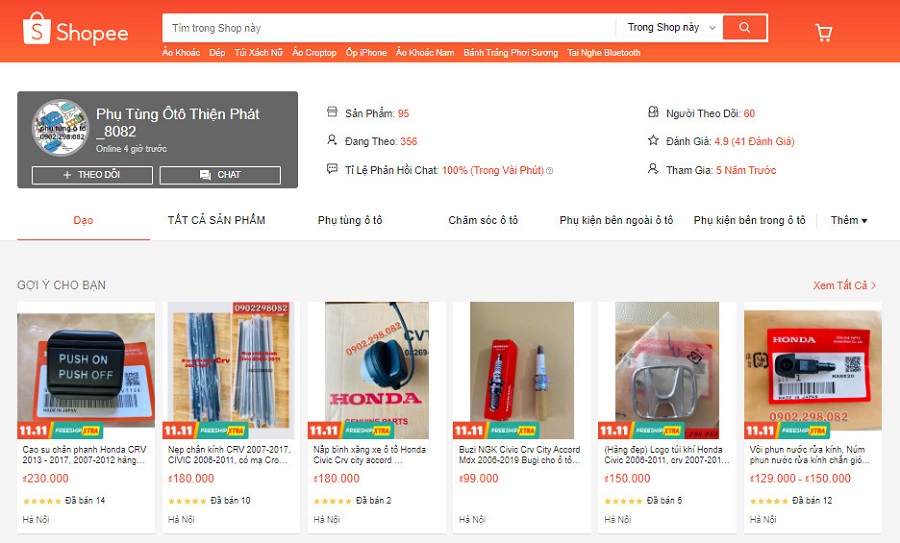
Task: Follow shop with THEO DÕI button
Action: pyautogui.click(x=92, y=175)
